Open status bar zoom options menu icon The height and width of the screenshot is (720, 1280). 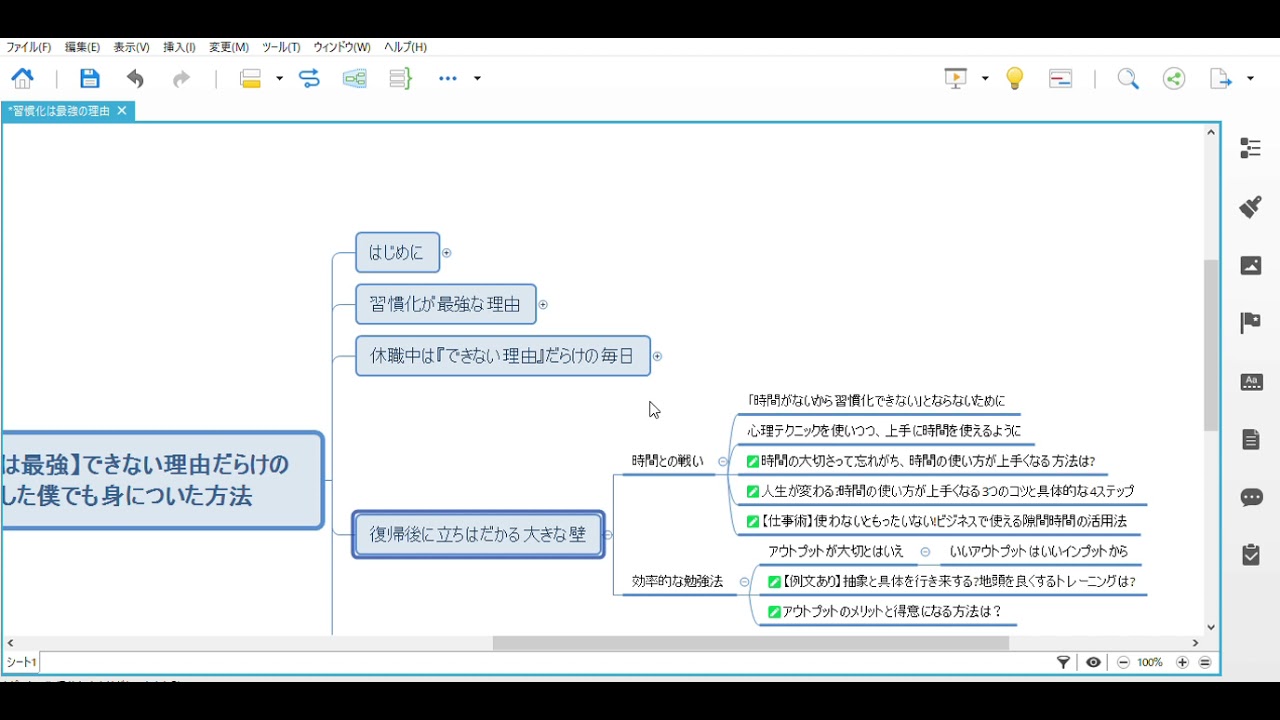[x=1205, y=662]
